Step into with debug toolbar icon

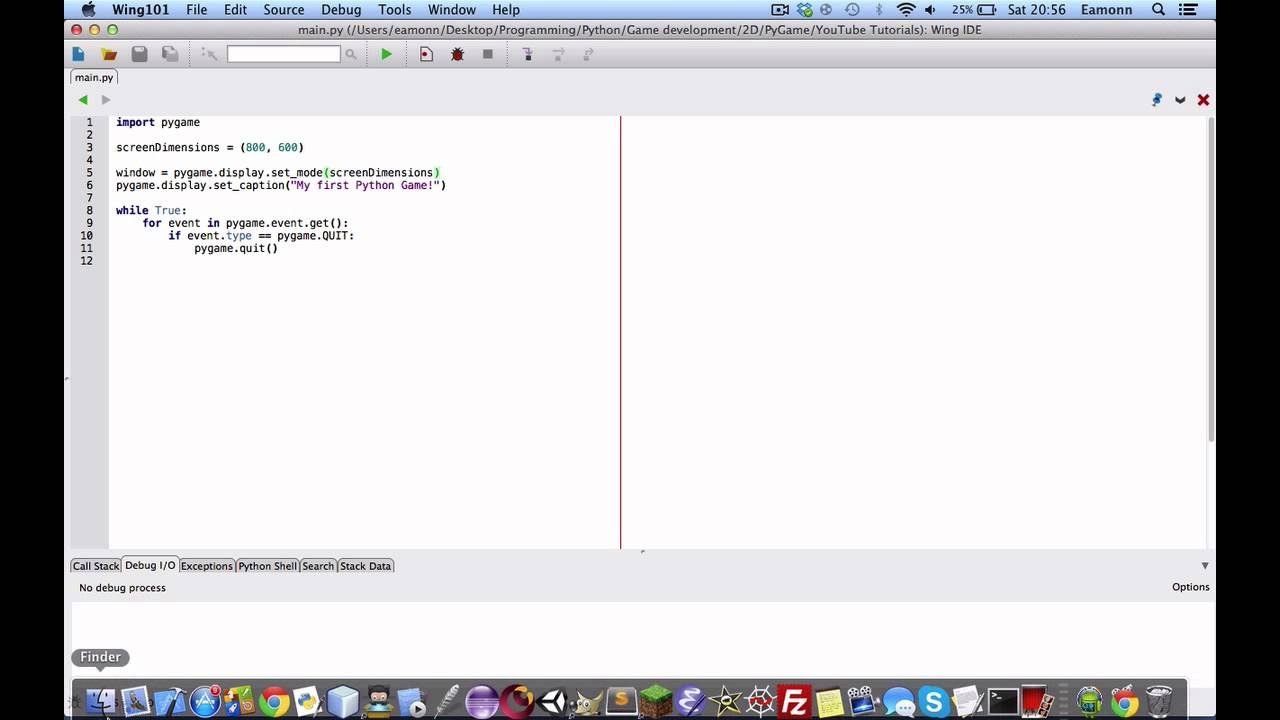[x=528, y=54]
